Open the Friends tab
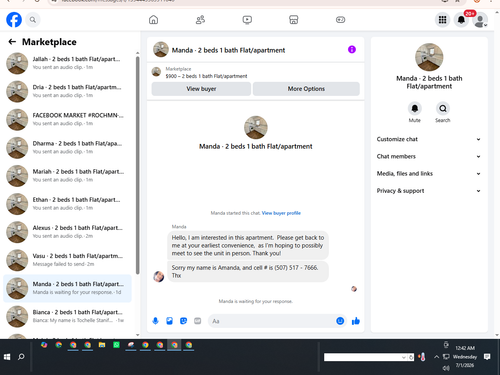The height and width of the screenshot is (375, 500). (x=200, y=20)
